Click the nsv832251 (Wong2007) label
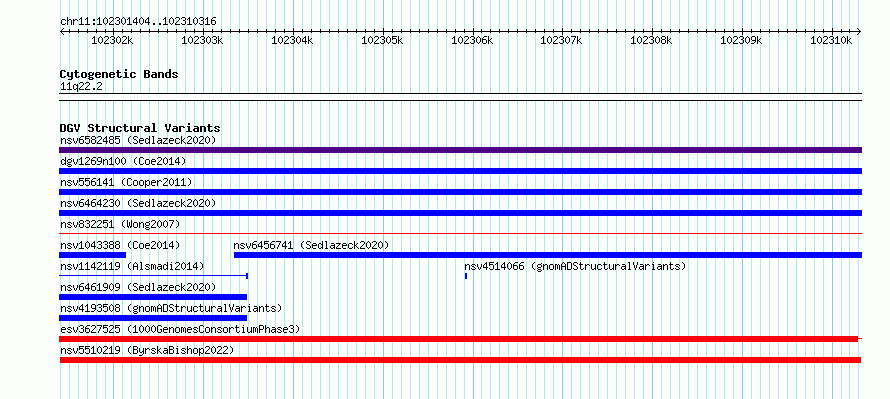The image size is (890, 399). (120, 224)
